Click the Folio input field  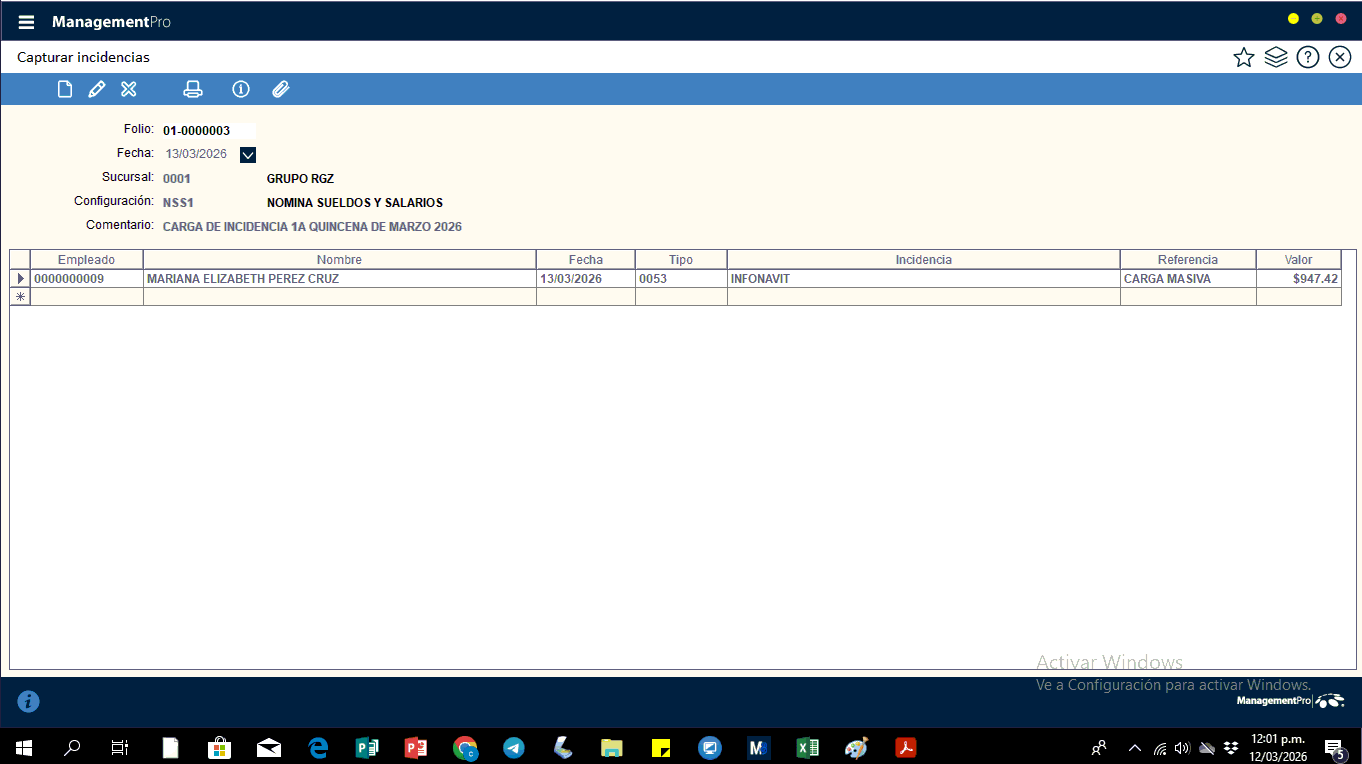coord(208,130)
